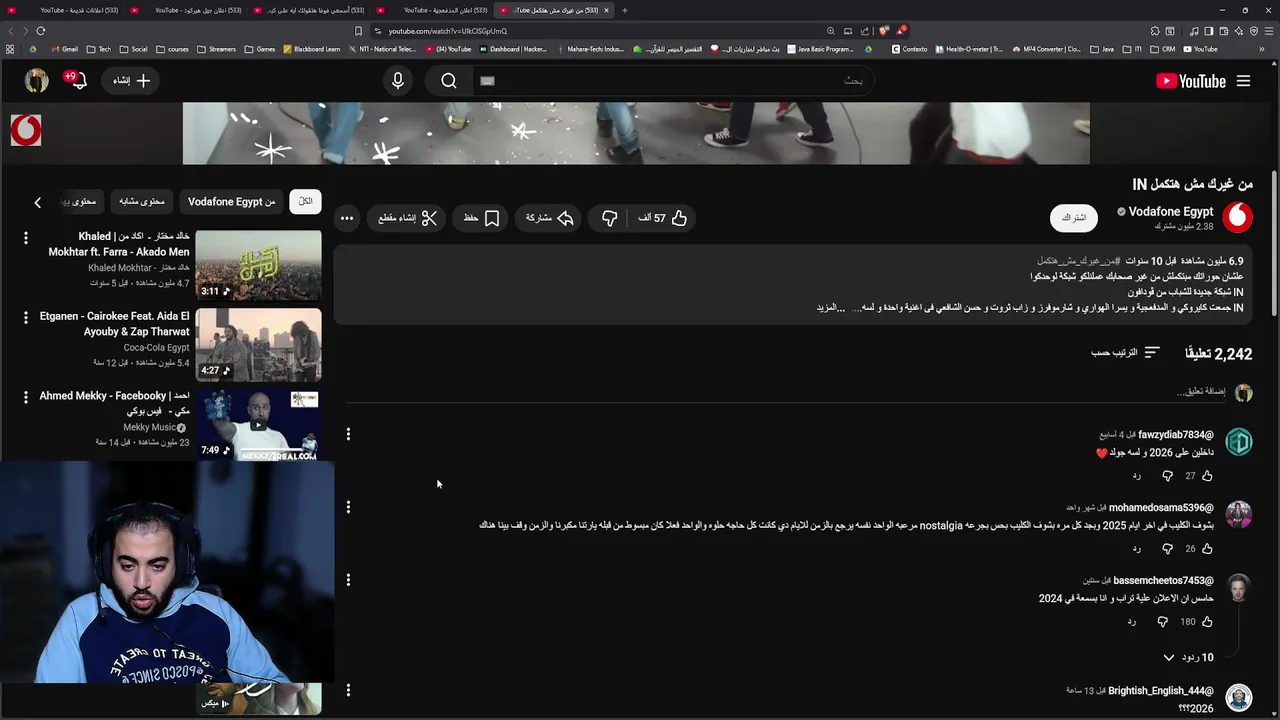Open Khaled Mokhtar Akado Men thumbnail
Viewport: 1280px width, 720px height.
258,265
